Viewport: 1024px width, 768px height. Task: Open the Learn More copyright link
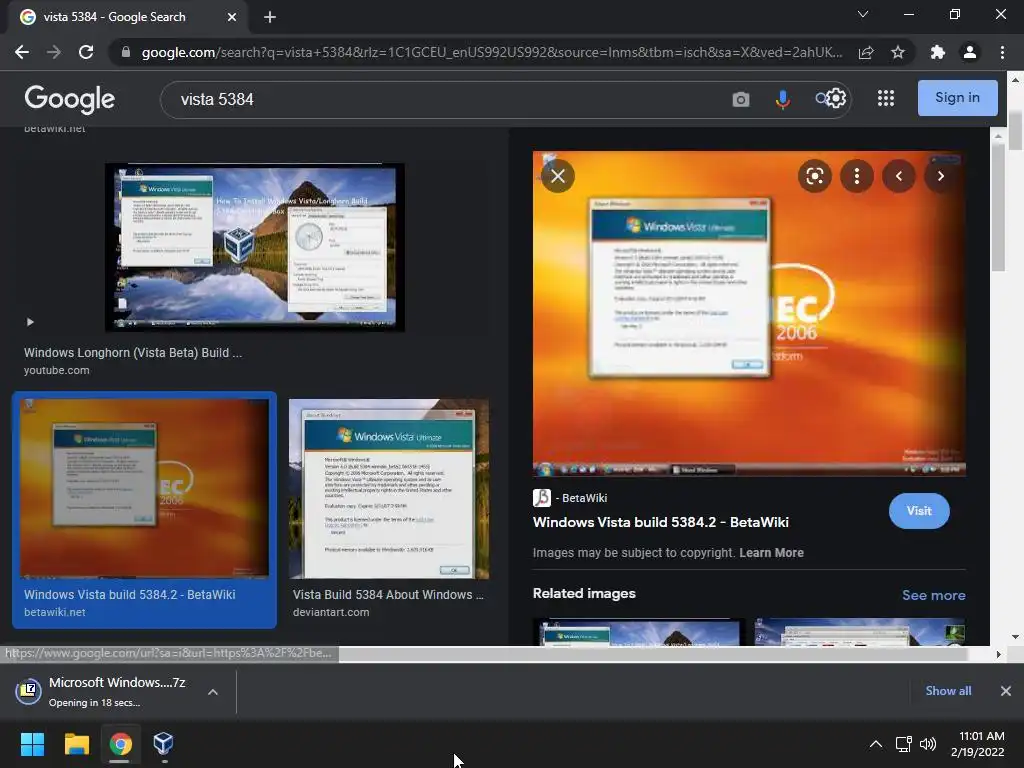pyautogui.click(x=771, y=552)
